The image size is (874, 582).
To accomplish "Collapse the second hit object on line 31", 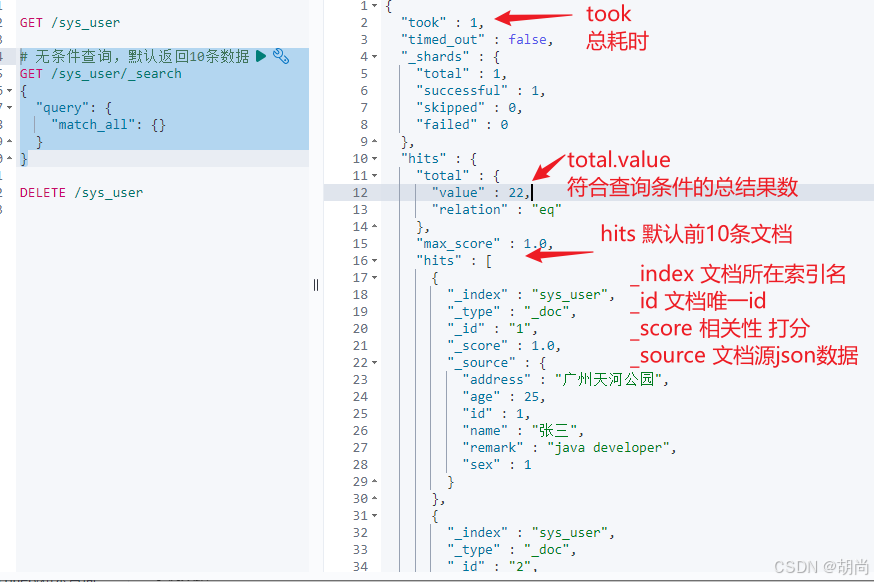I will point(375,516).
